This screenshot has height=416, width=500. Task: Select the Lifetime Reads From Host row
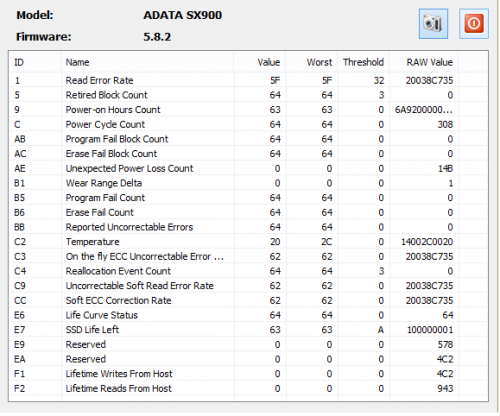click(x=248, y=388)
